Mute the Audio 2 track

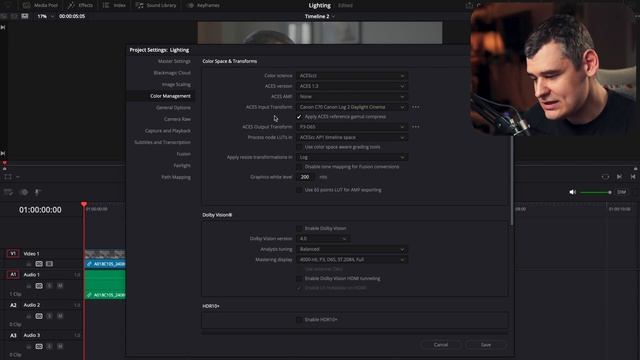(x=60, y=316)
